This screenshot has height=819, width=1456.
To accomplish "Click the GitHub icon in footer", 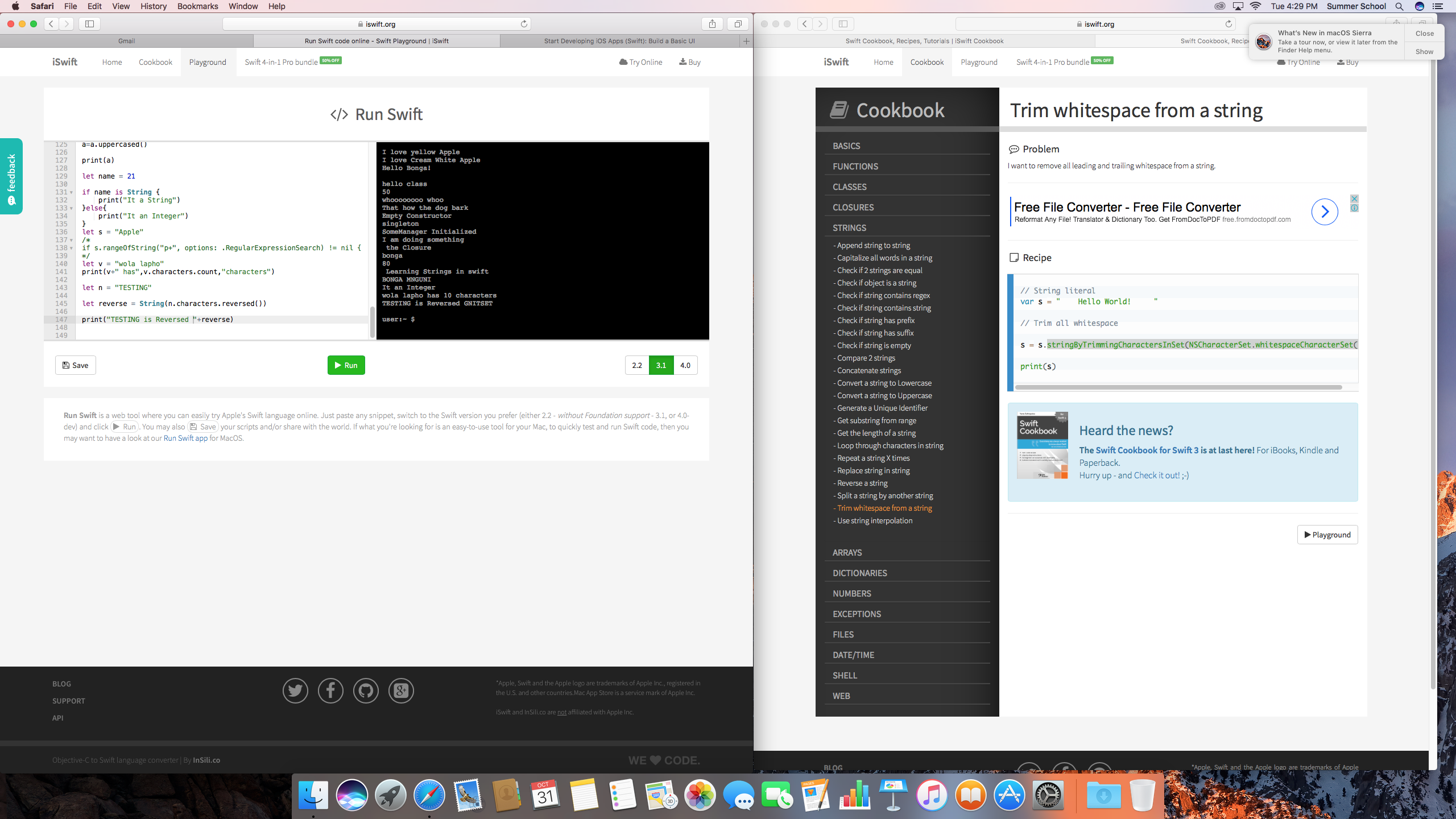I will click(366, 690).
